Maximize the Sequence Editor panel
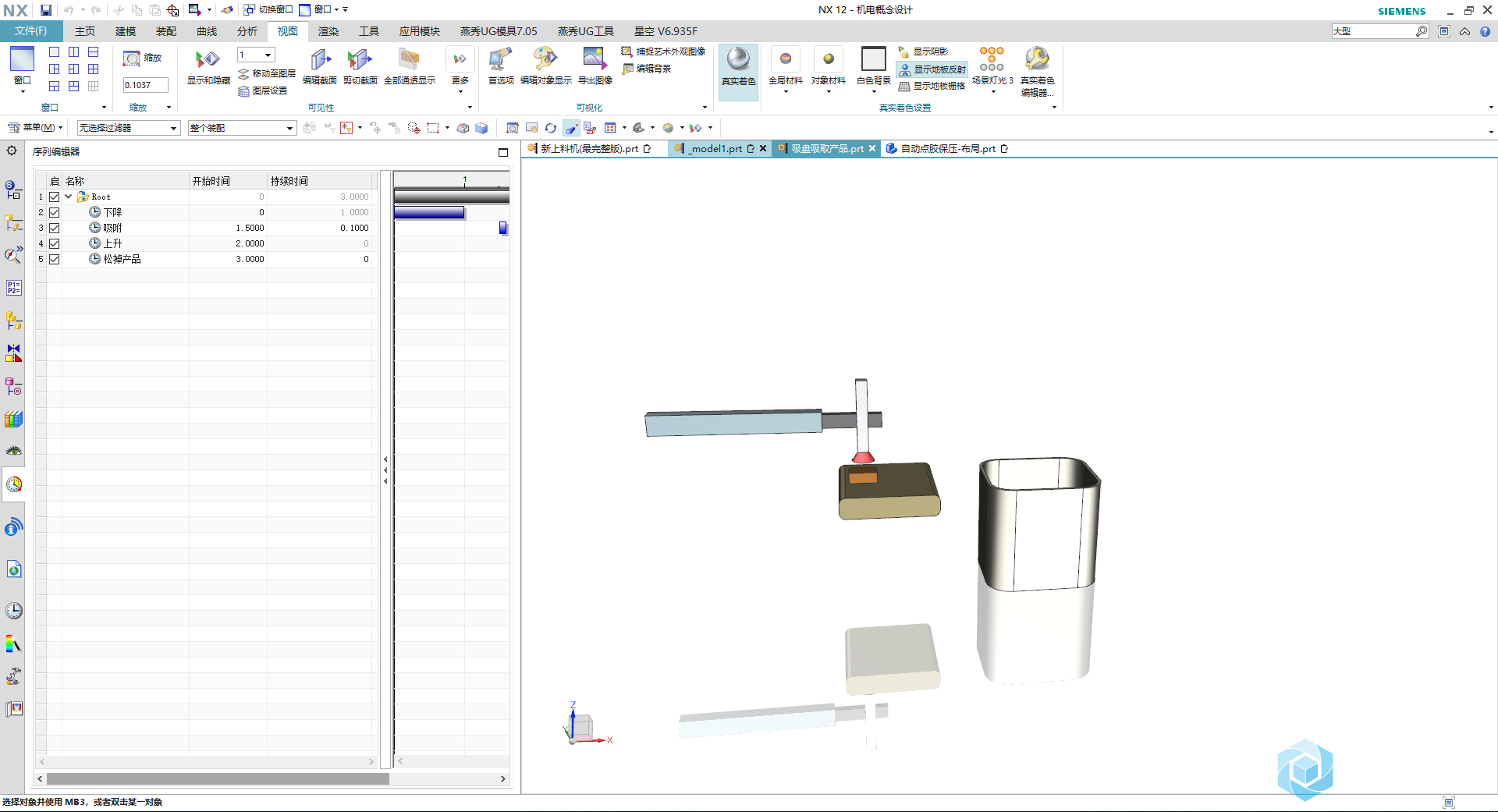This screenshot has height=812, width=1498. (x=503, y=152)
